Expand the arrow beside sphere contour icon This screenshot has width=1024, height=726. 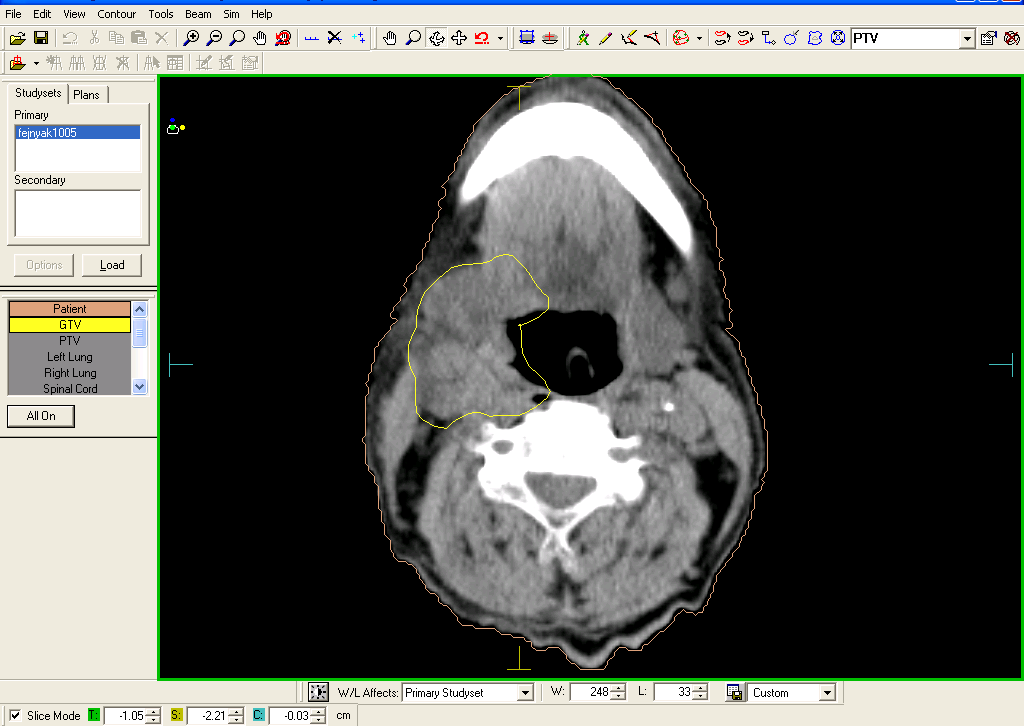tap(699, 38)
